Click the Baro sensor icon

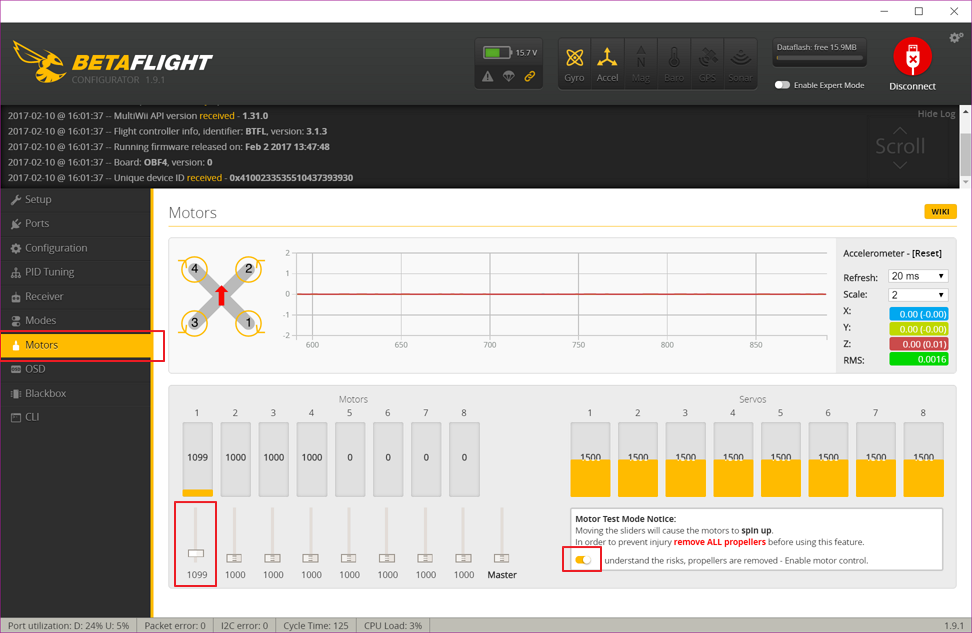(674, 58)
